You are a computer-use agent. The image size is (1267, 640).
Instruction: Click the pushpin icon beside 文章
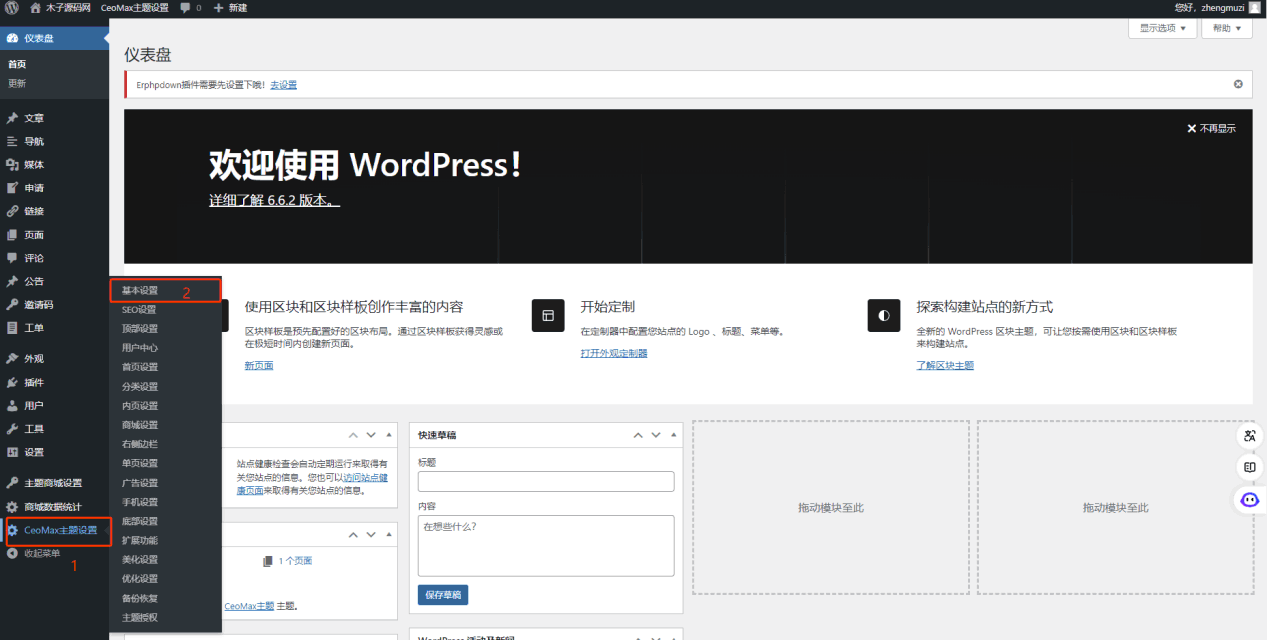tap(12, 118)
